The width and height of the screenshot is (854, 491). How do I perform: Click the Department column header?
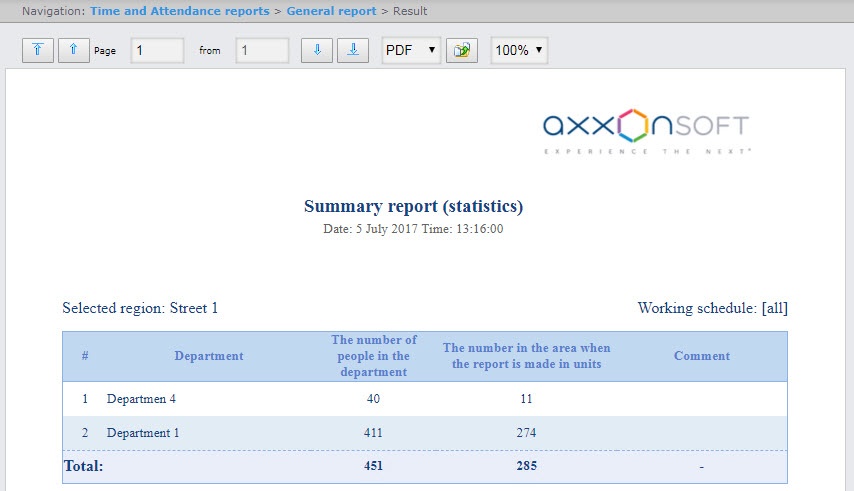pos(209,356)
